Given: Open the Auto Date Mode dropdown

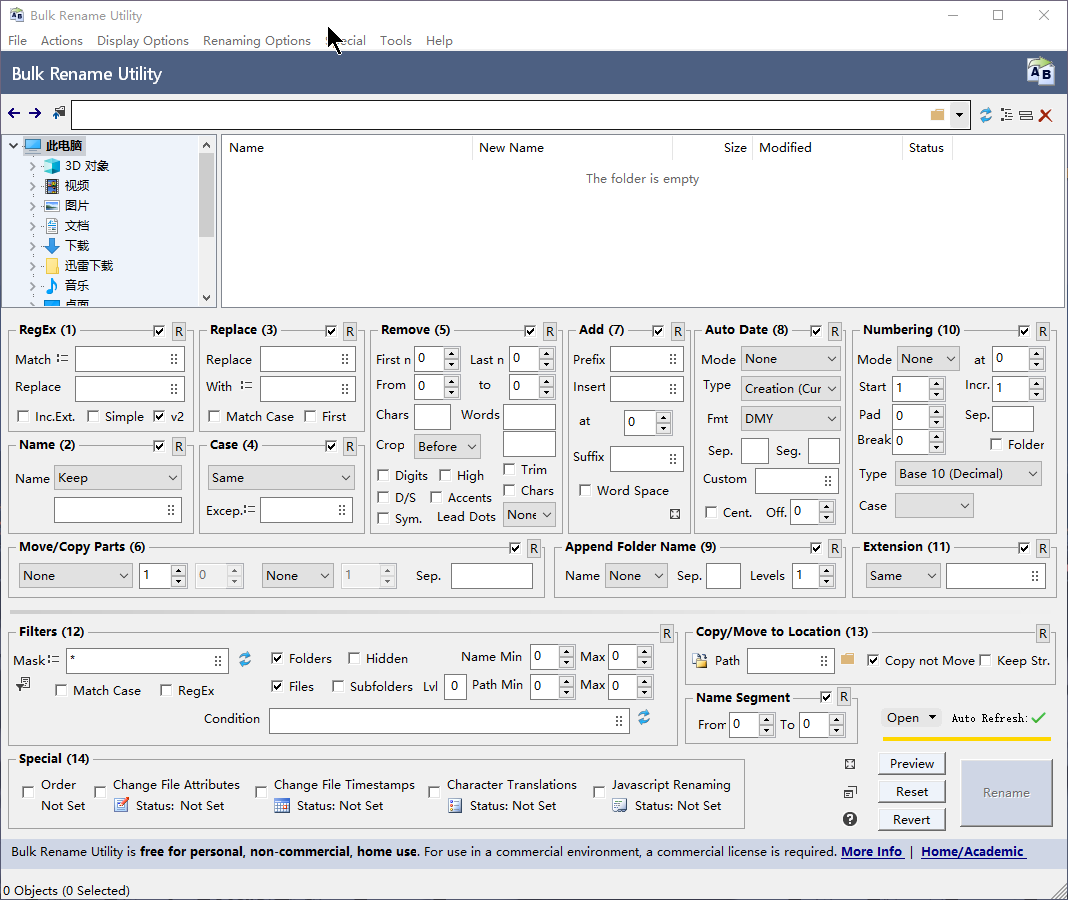Looking at the screenshot, I should [790, 359].
